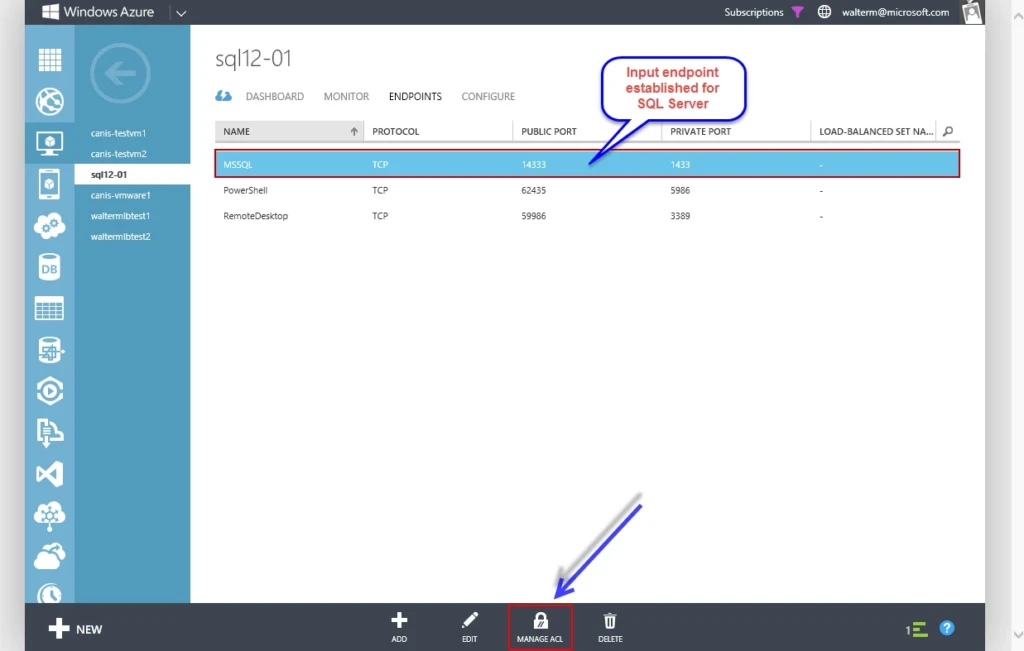Screen dimensions: 1024x651
Task: Expand the Windows Azure dropdown chevron
Action: 181,13
